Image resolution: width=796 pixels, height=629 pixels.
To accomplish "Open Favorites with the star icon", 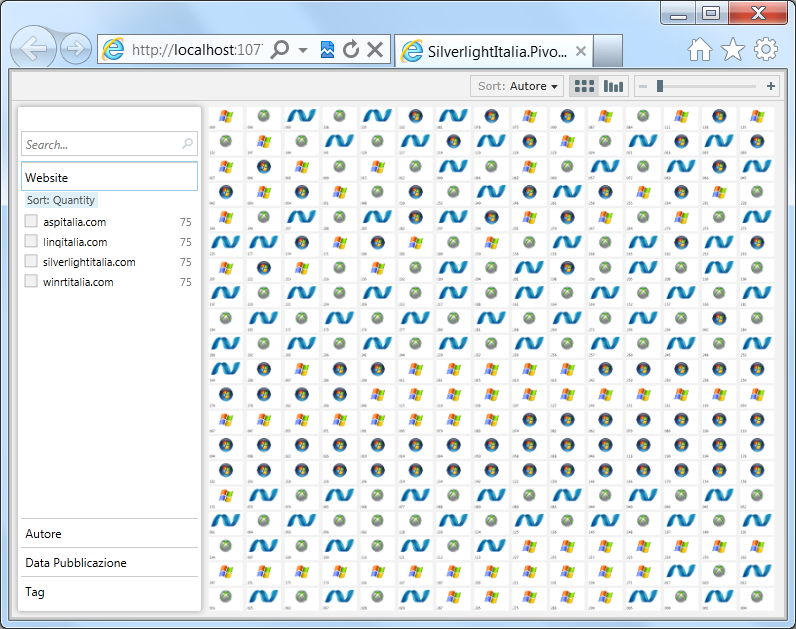I will tap(733, 50).
